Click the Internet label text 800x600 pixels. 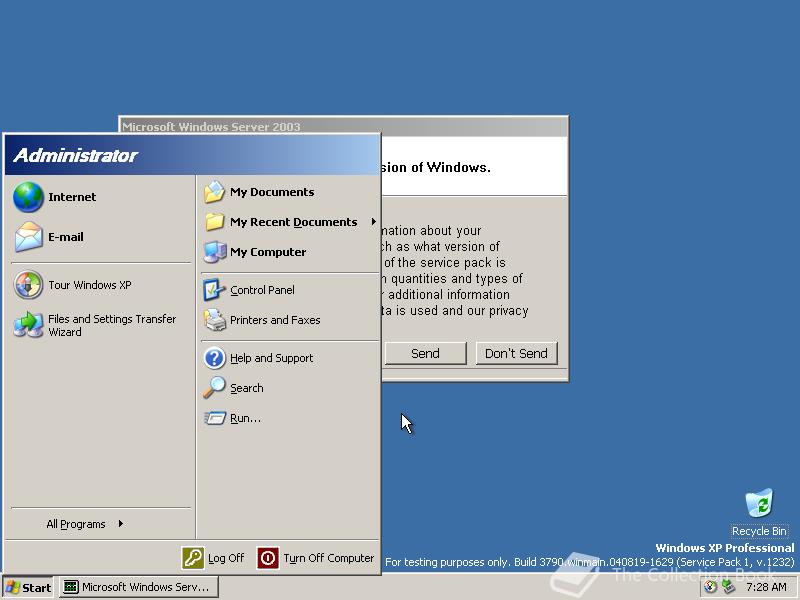(x=72, y=197)
